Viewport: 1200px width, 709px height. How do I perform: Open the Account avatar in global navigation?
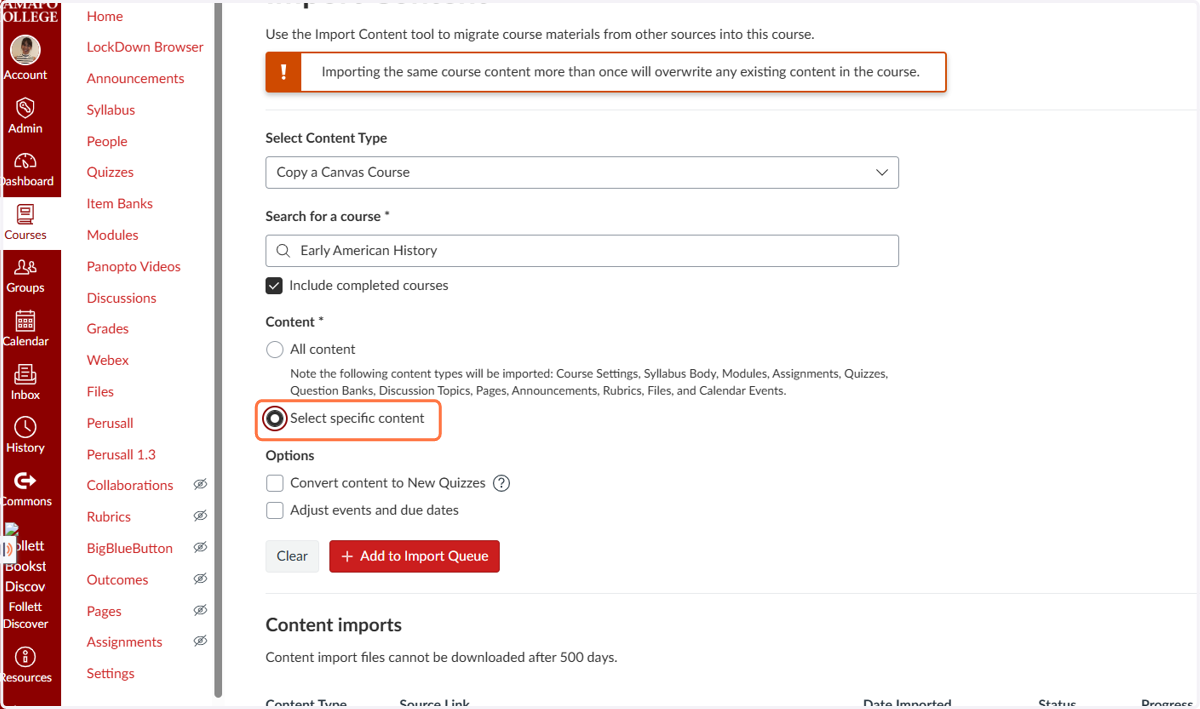25,50
